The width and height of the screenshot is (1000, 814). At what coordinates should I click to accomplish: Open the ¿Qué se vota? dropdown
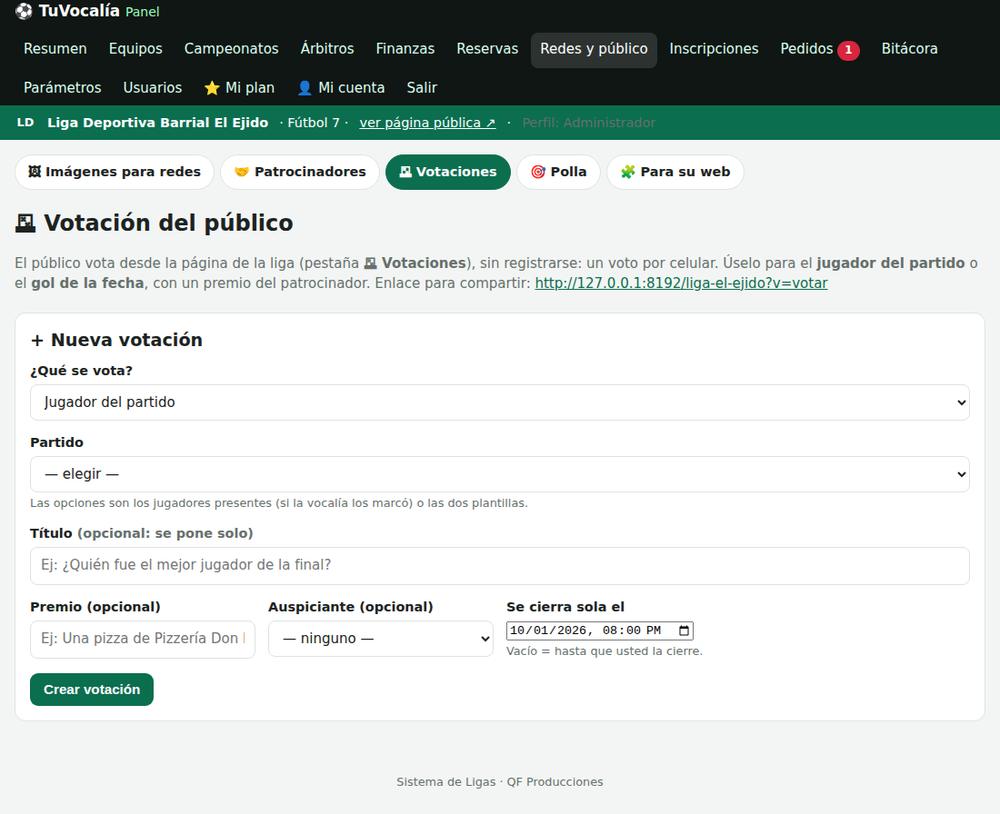pyautogui.click(x=500, y=403)
